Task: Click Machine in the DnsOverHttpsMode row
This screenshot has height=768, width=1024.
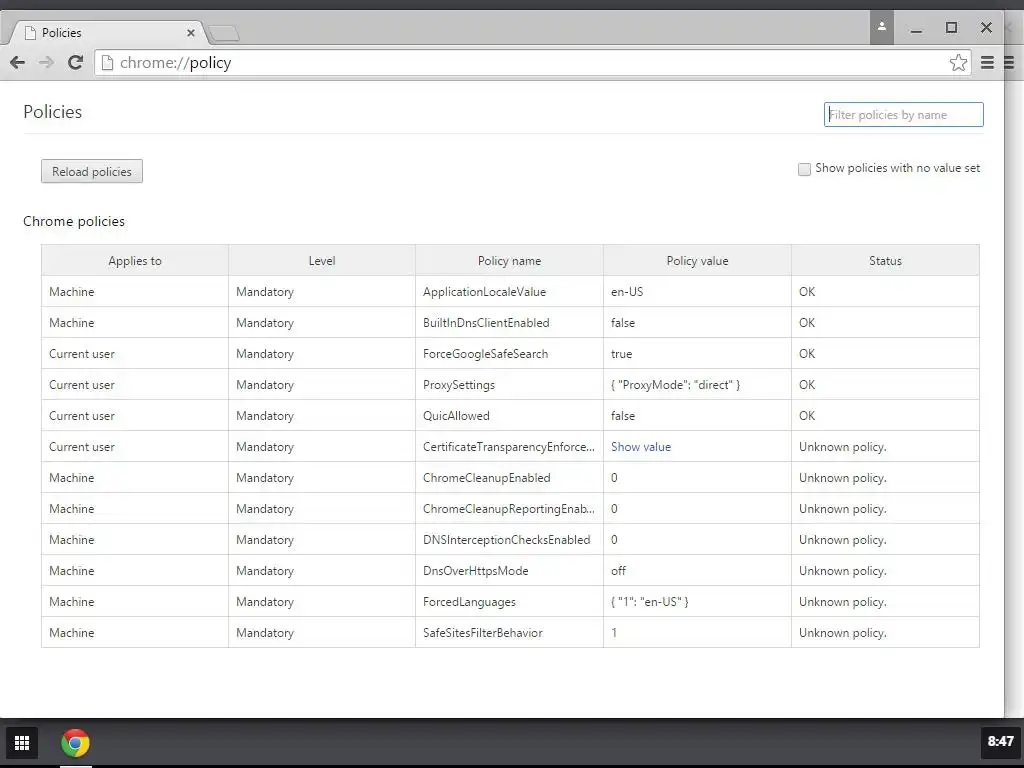Action: point(71,571)
